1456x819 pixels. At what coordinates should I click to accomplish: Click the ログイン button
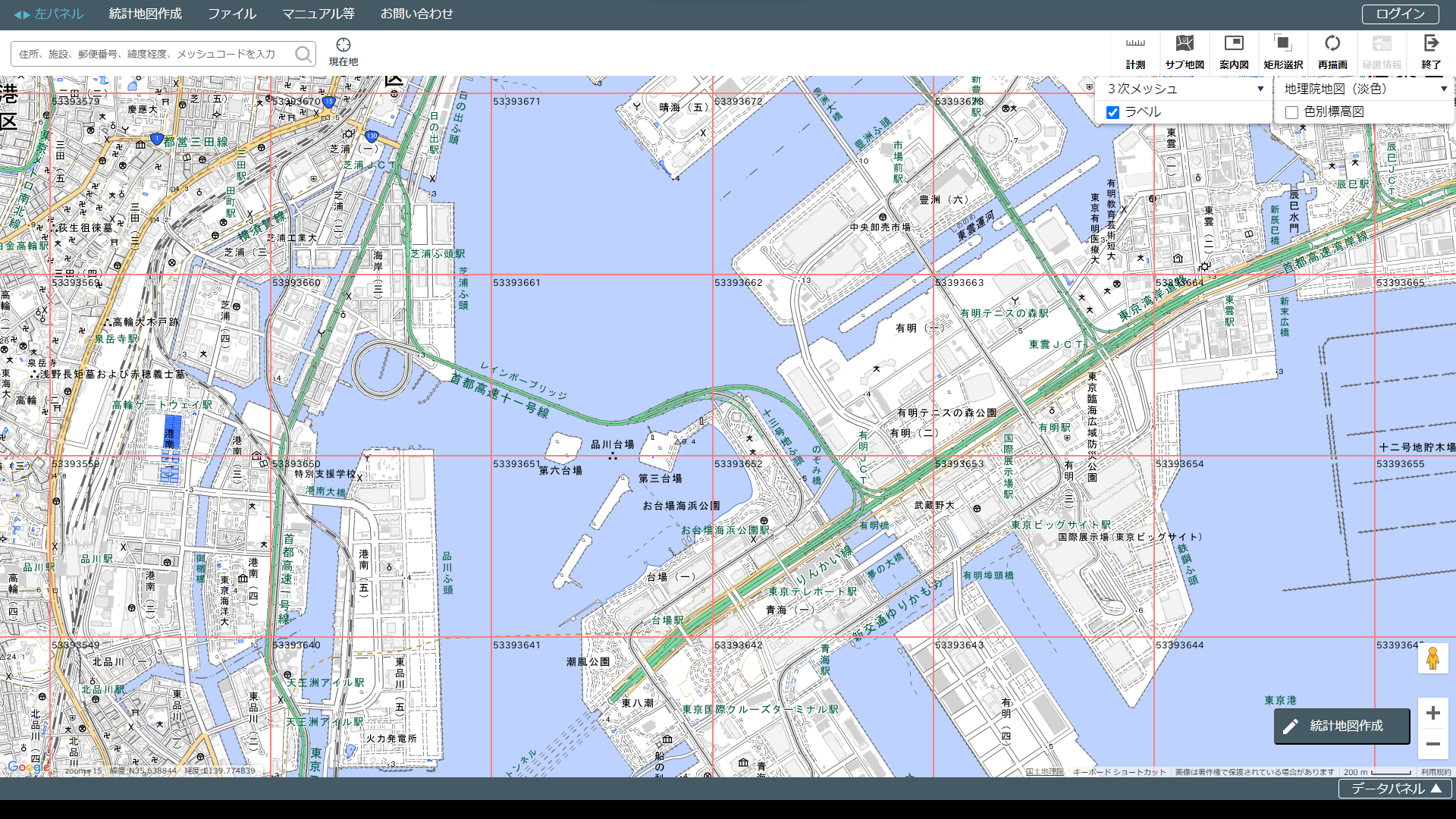tap(1400, 14)
